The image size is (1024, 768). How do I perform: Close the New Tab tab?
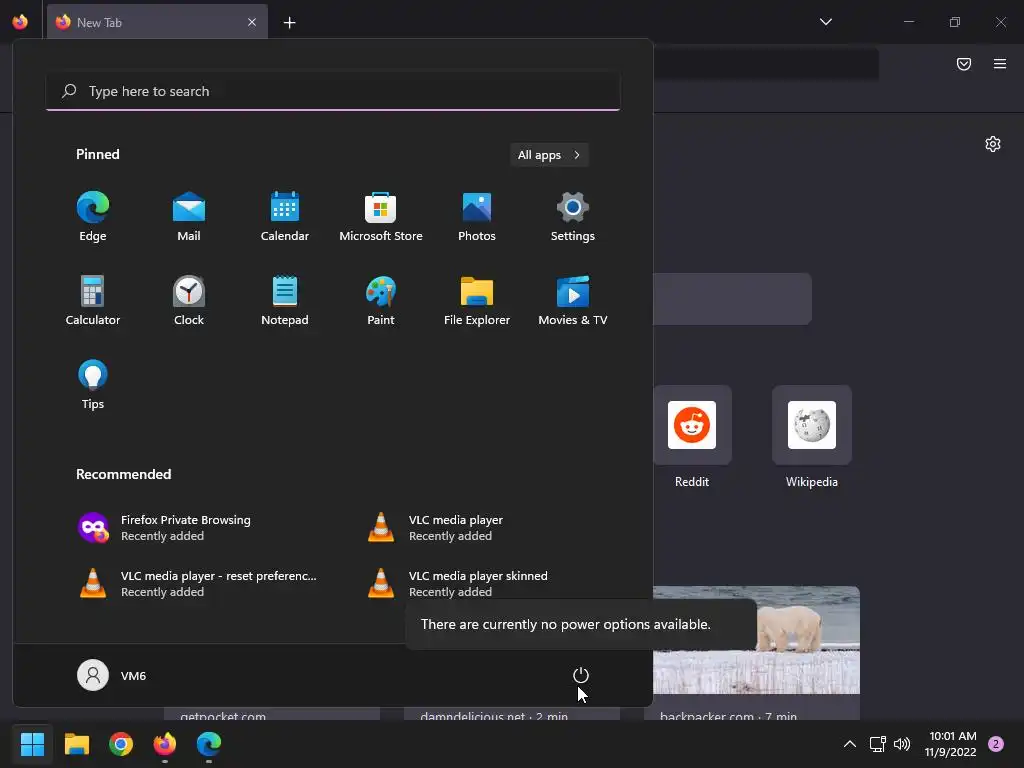point(252,22)
